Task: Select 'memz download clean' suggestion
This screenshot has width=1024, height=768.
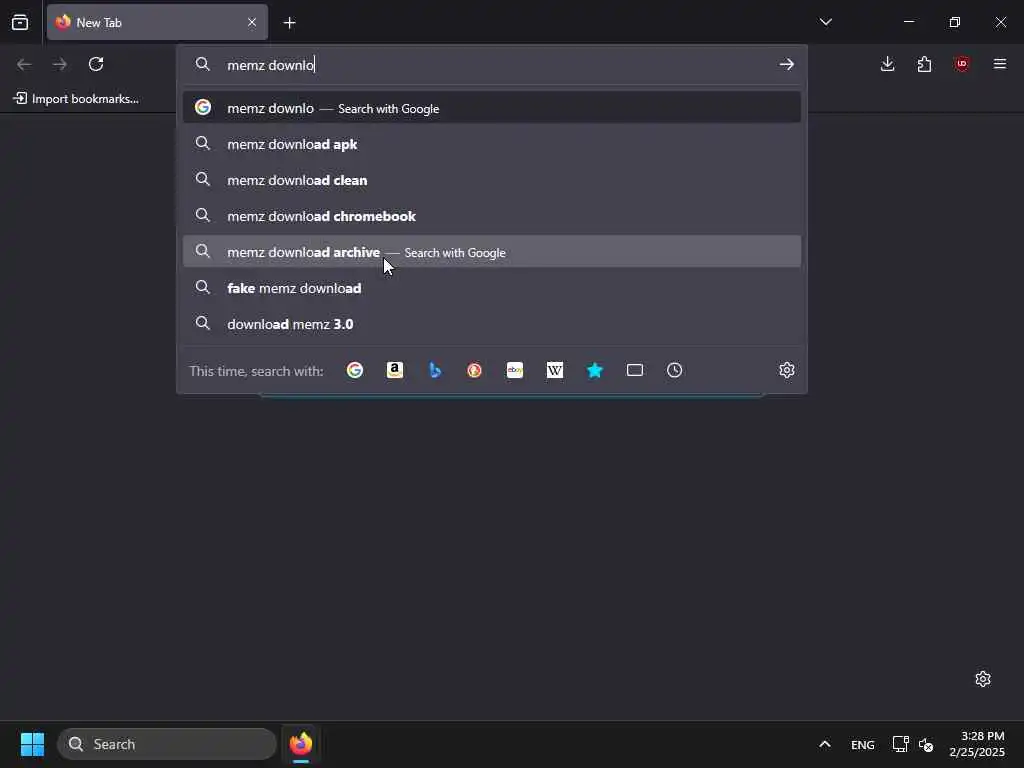Action: (x=492, y=180)
